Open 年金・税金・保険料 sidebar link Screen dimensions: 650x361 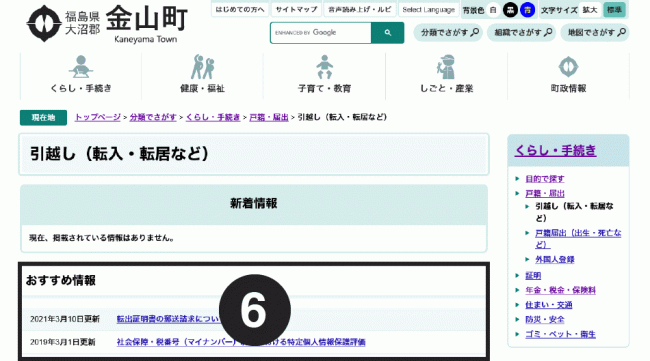coord(560,290)
